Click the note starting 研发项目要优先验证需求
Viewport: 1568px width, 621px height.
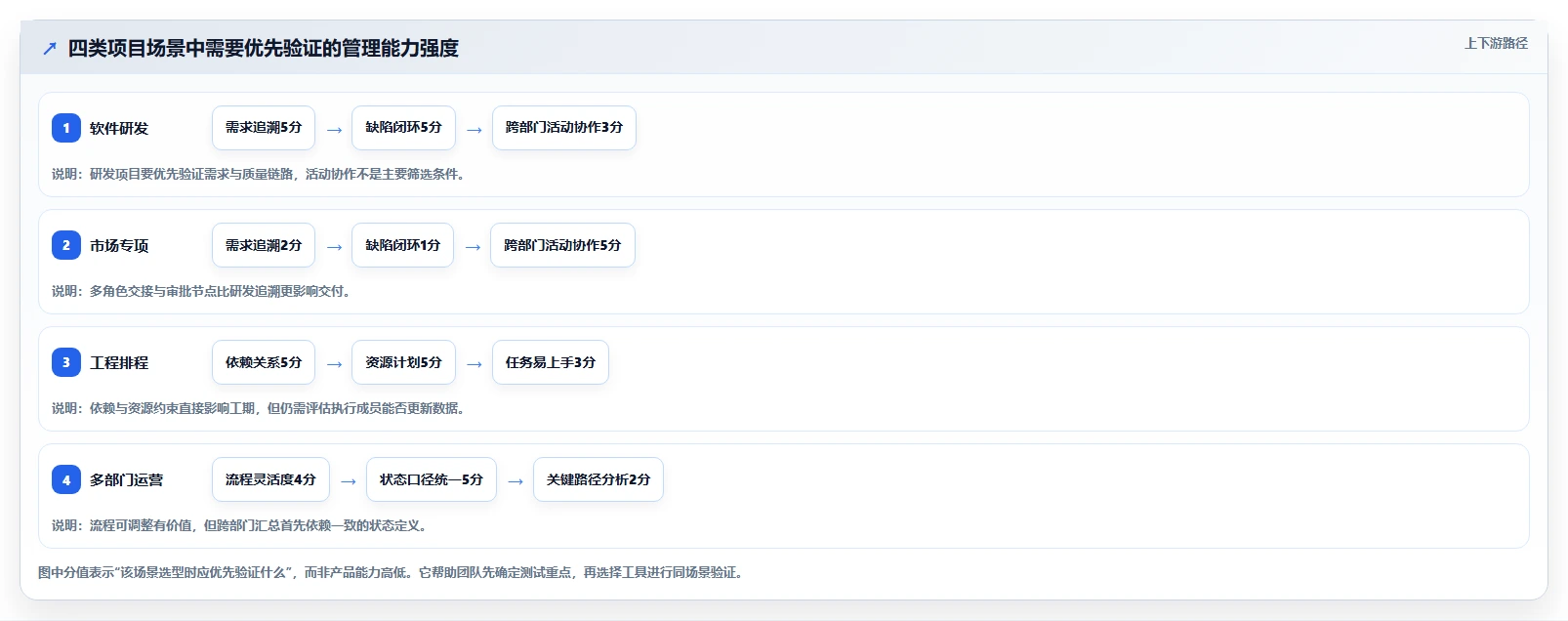261,174
